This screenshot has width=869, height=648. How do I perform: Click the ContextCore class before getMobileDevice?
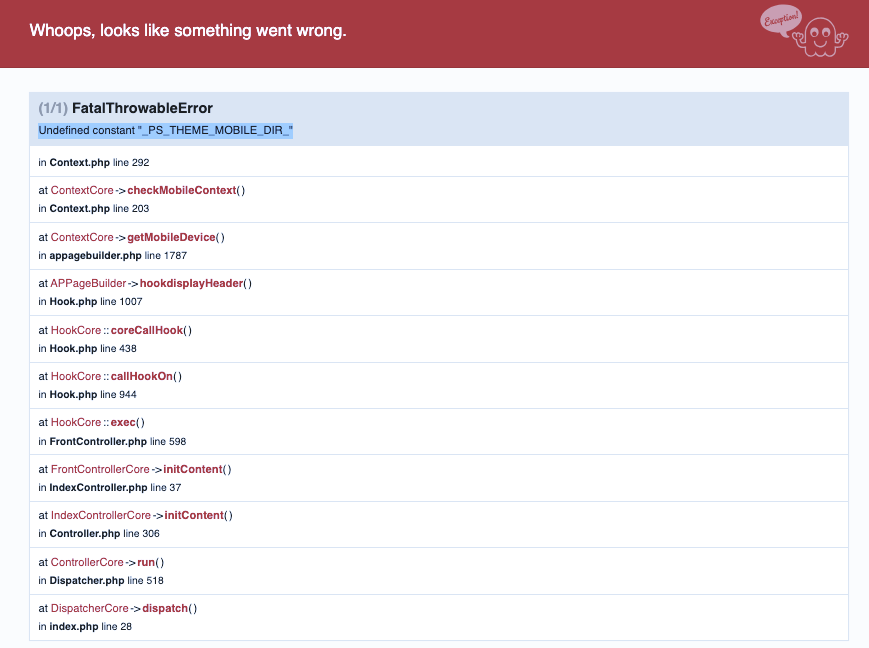pos(82,237)
